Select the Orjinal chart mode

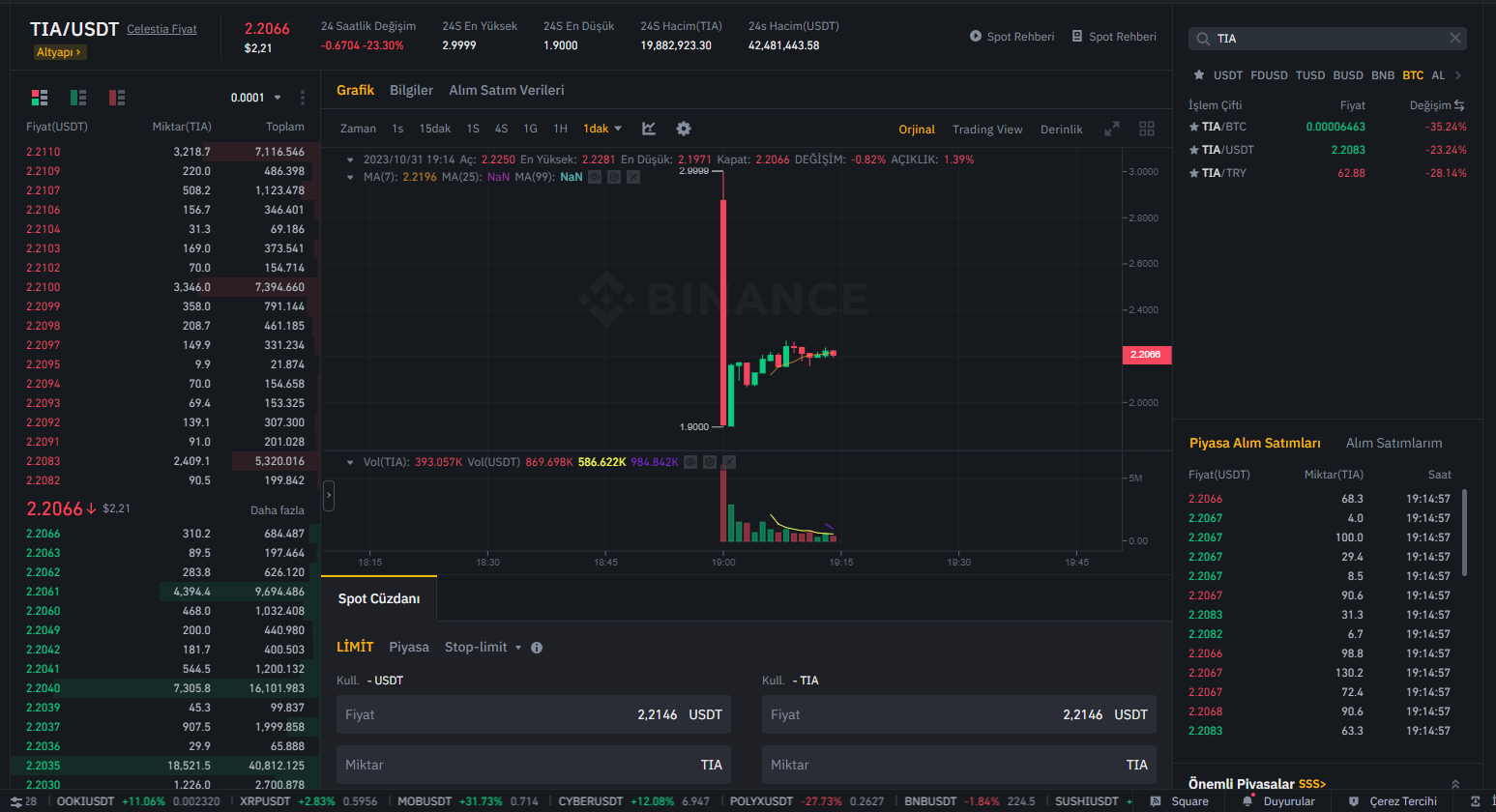click(917, 130)
